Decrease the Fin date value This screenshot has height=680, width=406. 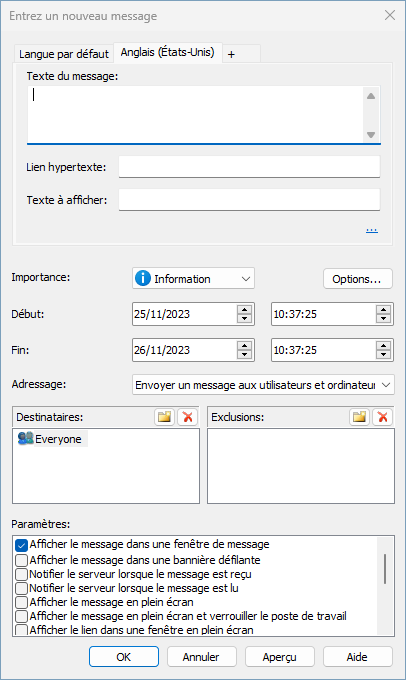coord(244,354)
